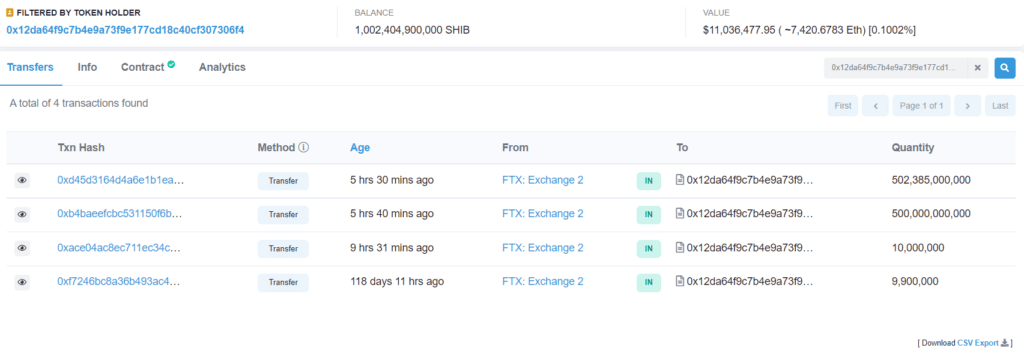
Task: Click the blue search magnifier button
Action: point(1004,68)
